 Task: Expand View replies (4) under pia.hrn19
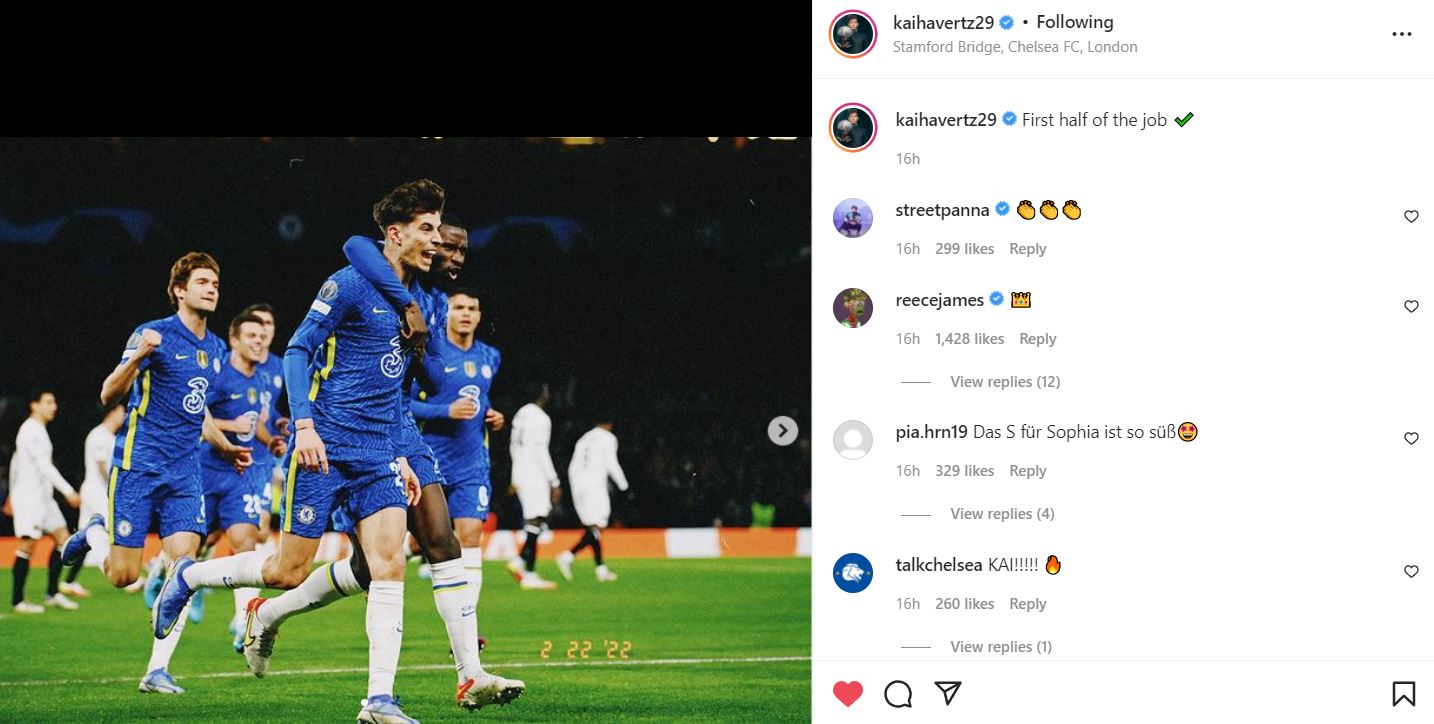tap(1002, 514)
